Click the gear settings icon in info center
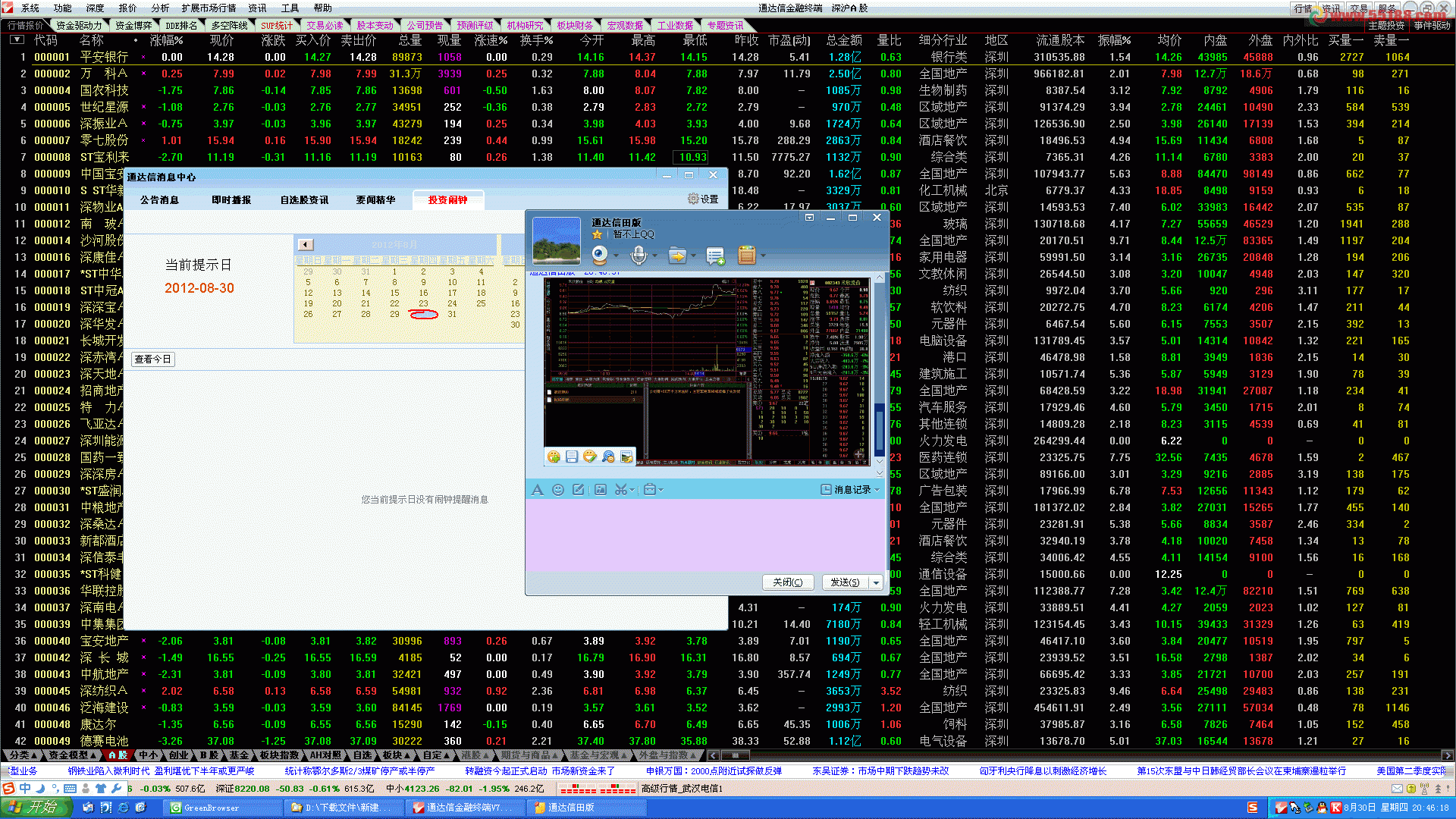The height and width of the screenshot is (819, 1456). click(693, 199)
